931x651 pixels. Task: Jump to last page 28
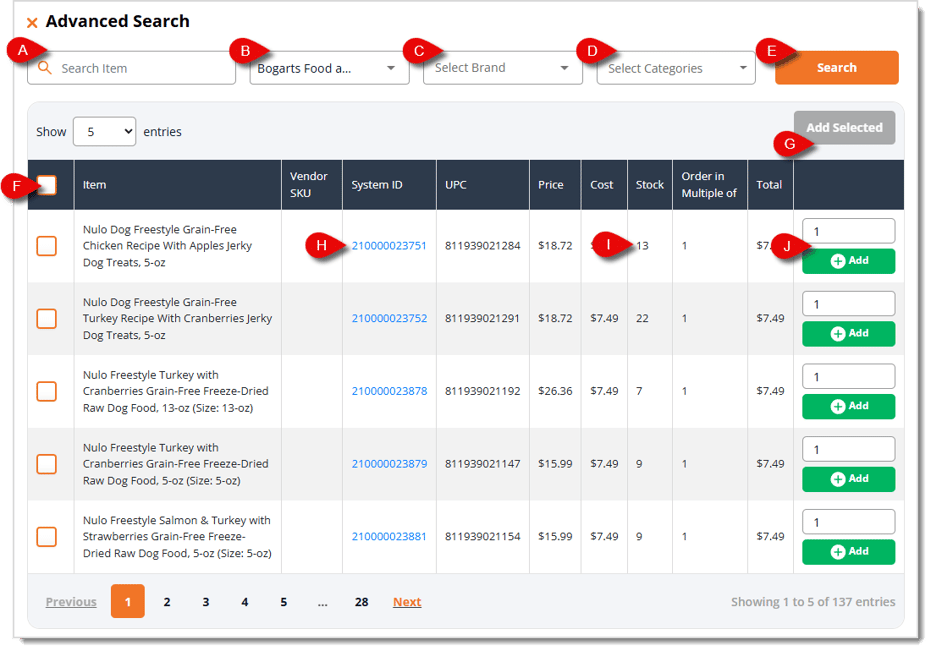pos(362,602)
